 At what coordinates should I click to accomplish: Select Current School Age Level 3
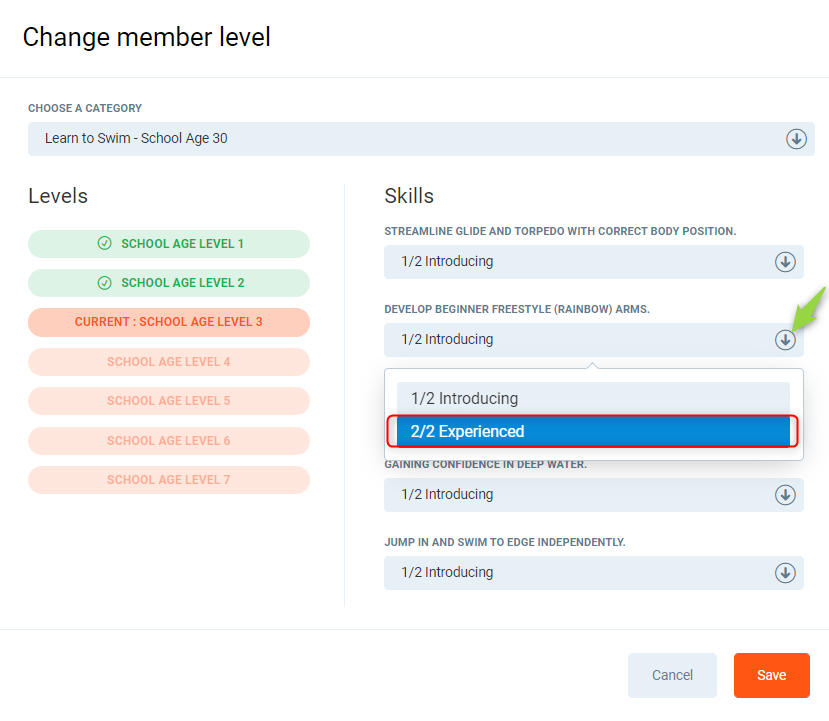169,322
